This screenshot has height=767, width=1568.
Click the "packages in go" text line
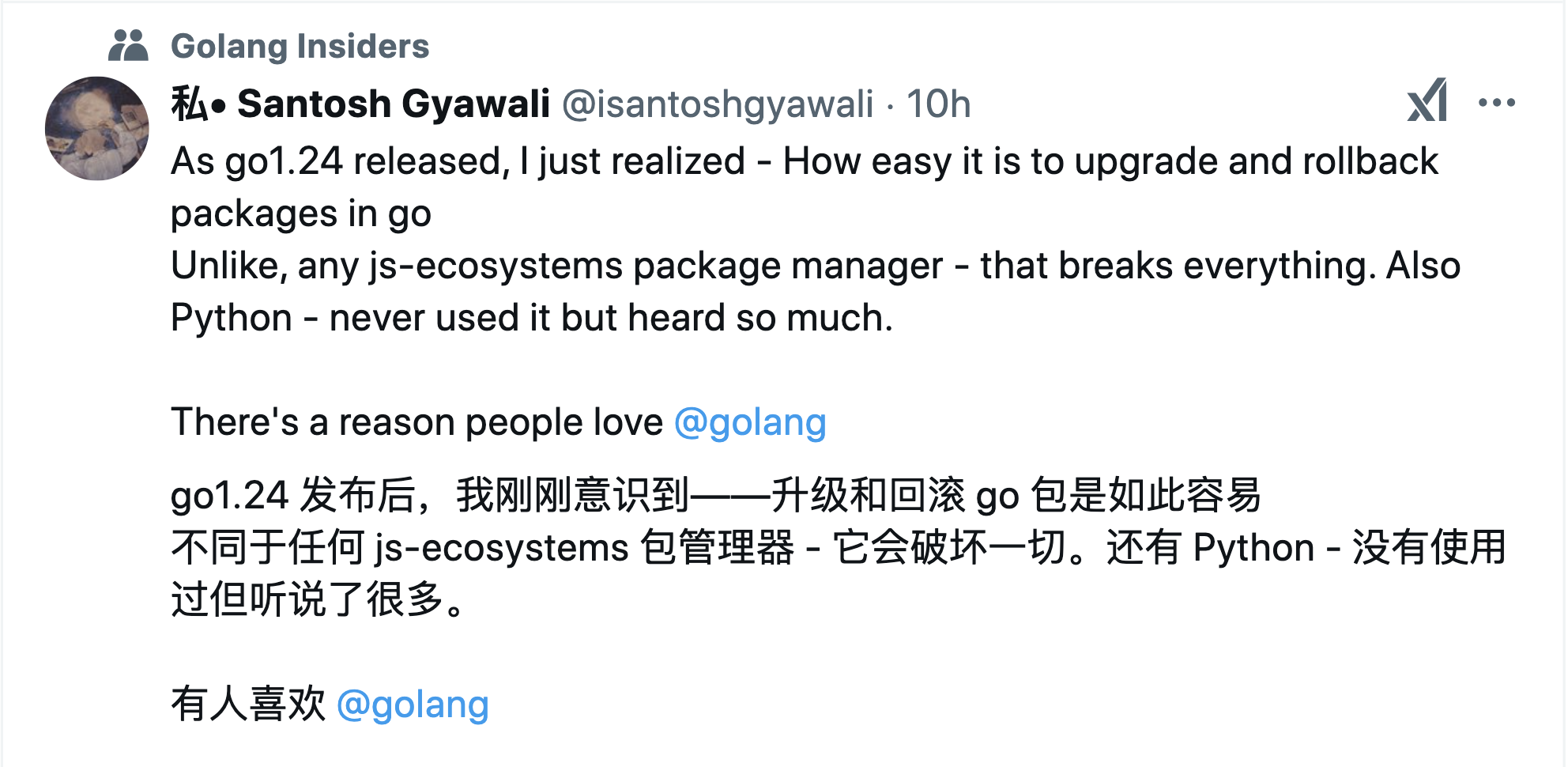pyautogui.click(x=301, y=213)
